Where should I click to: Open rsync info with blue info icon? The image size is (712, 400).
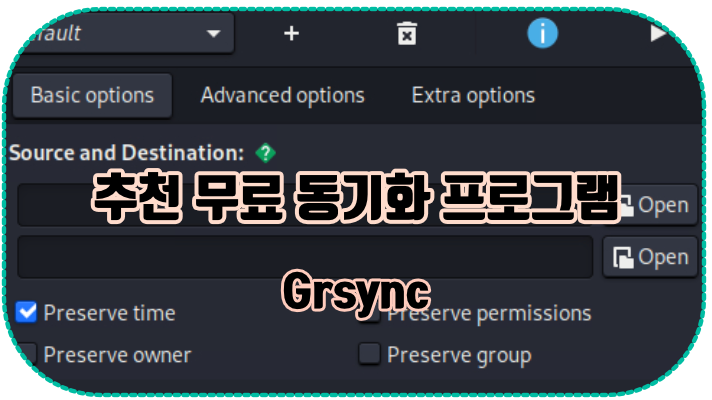click(x=543, y=33)
